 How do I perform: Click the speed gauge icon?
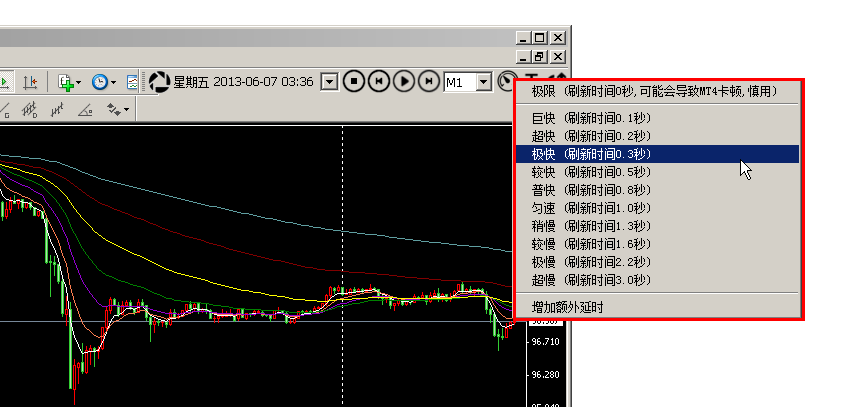[508, 82]
